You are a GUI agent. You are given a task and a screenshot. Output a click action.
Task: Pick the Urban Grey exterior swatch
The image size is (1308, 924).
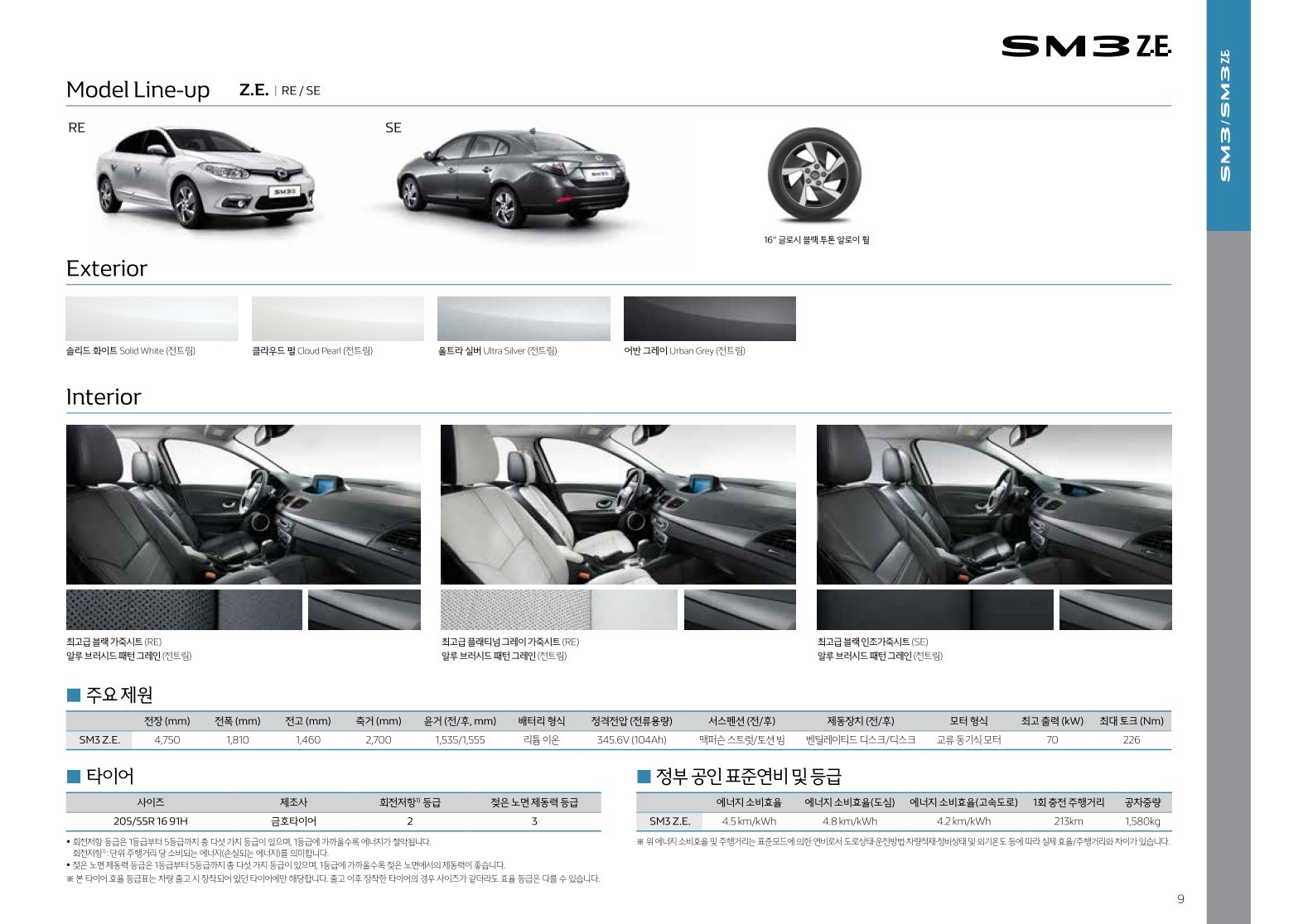click(x=709, y=319)
